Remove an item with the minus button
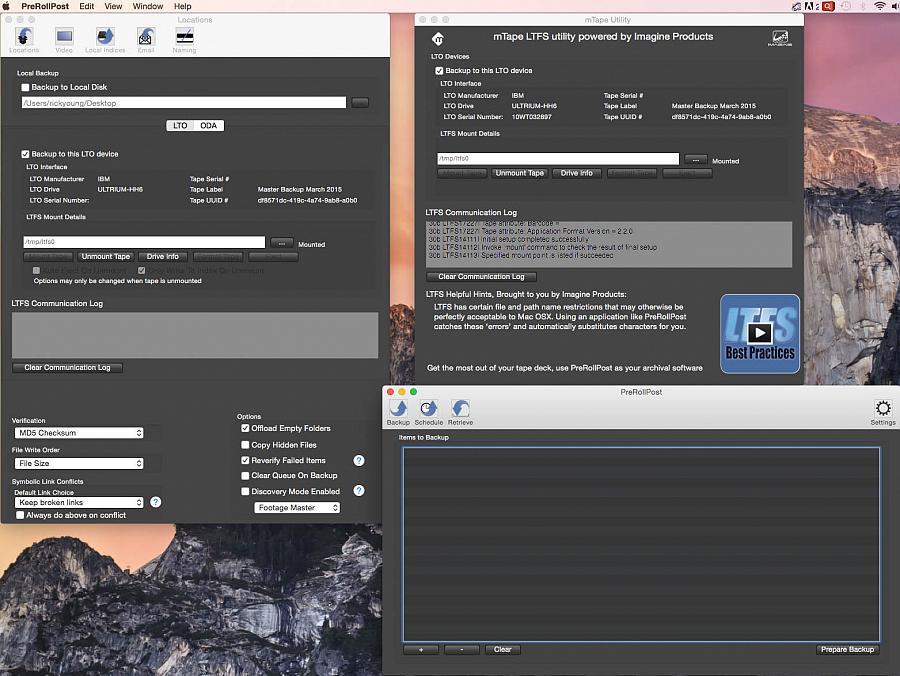Viewport: 900px width, 676px height. click(461, 650)
